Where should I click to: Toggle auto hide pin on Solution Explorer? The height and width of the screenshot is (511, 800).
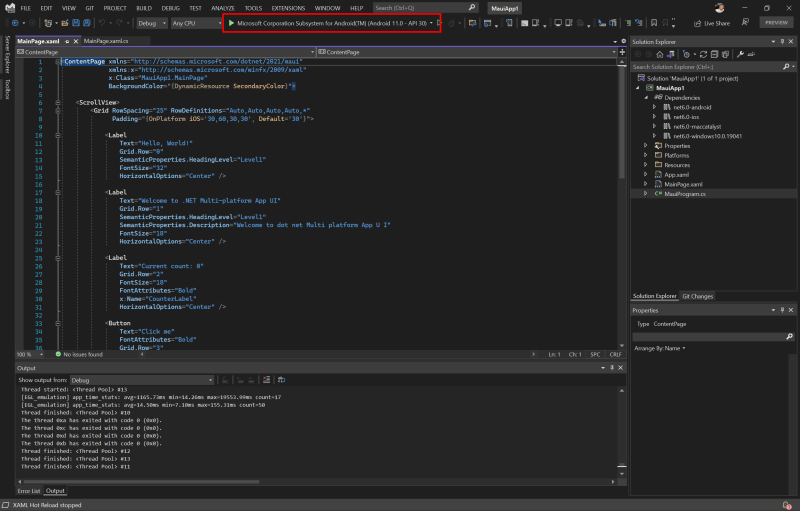782,41
